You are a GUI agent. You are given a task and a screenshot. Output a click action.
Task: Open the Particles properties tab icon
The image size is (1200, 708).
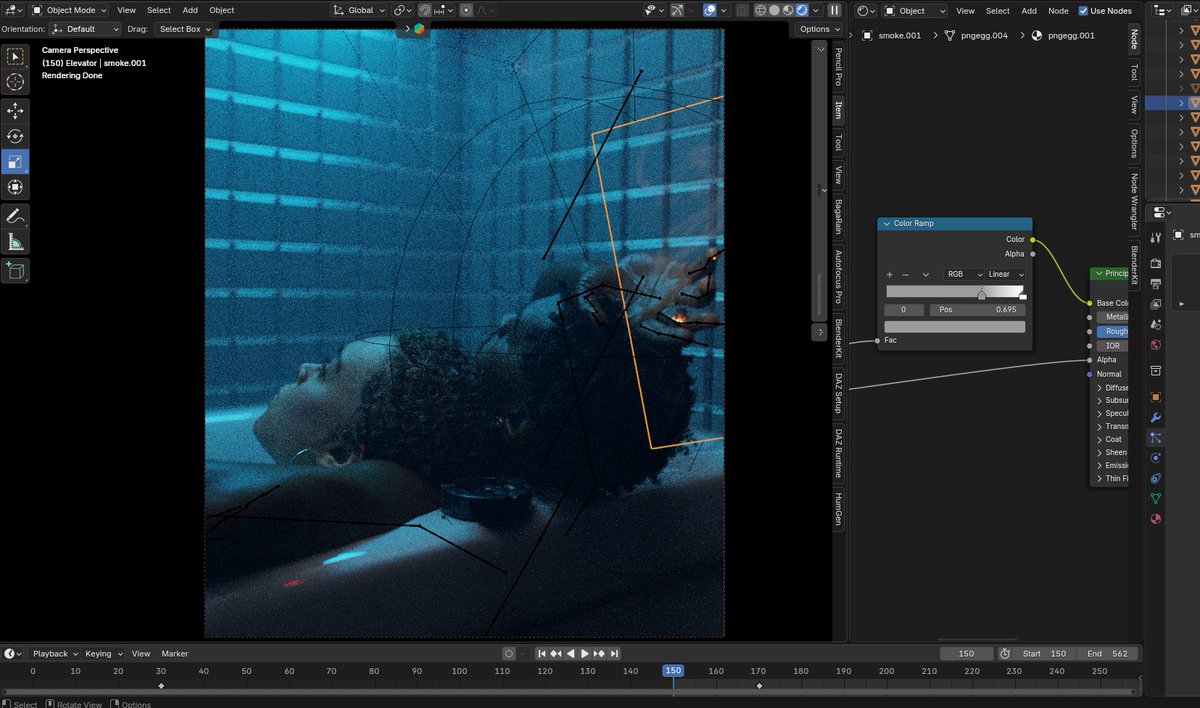click(1155, 438)
